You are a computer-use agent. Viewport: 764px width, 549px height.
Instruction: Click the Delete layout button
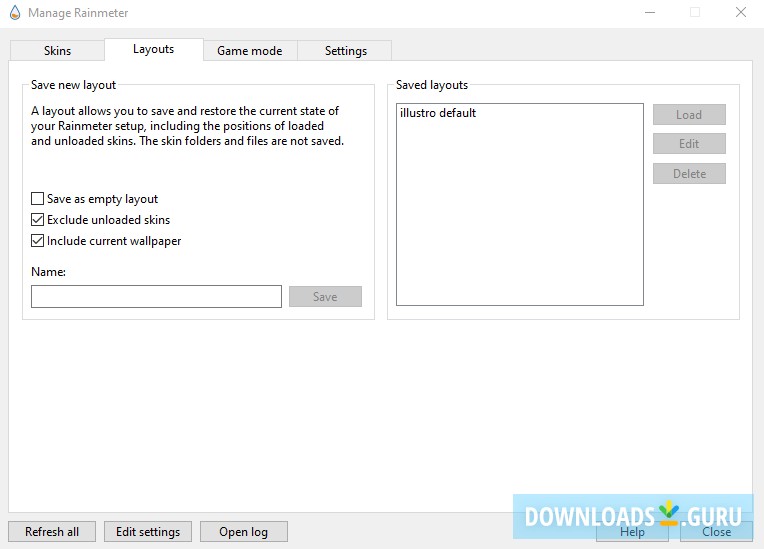click(x=689, y=174)
